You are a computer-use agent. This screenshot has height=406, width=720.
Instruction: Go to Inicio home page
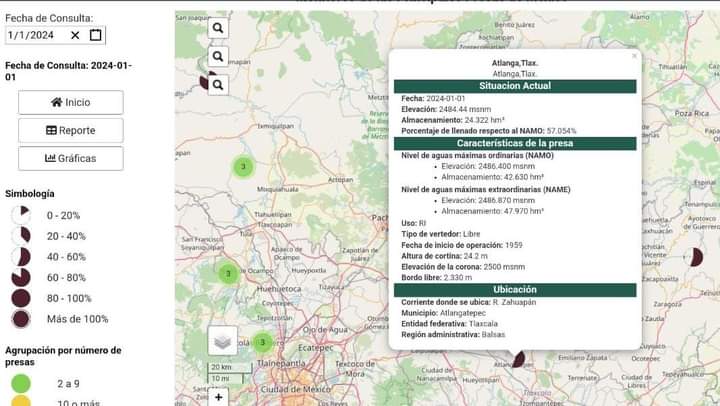tap(70, 102)
